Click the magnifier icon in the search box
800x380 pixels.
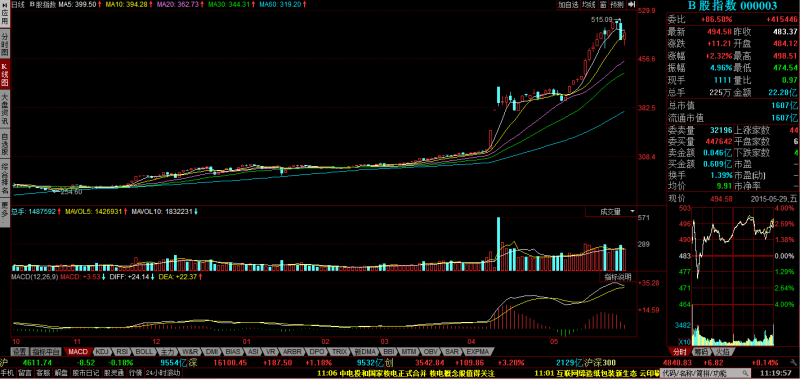[x=746, y=373]
